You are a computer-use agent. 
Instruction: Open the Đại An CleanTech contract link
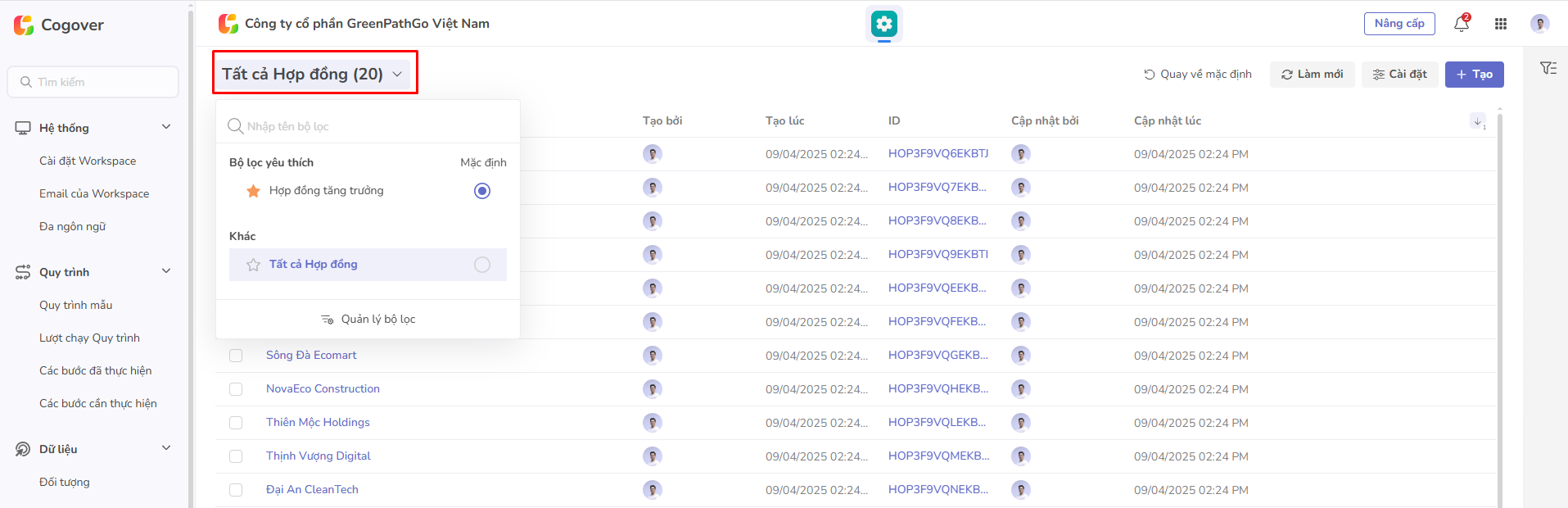tap(312, 490)
